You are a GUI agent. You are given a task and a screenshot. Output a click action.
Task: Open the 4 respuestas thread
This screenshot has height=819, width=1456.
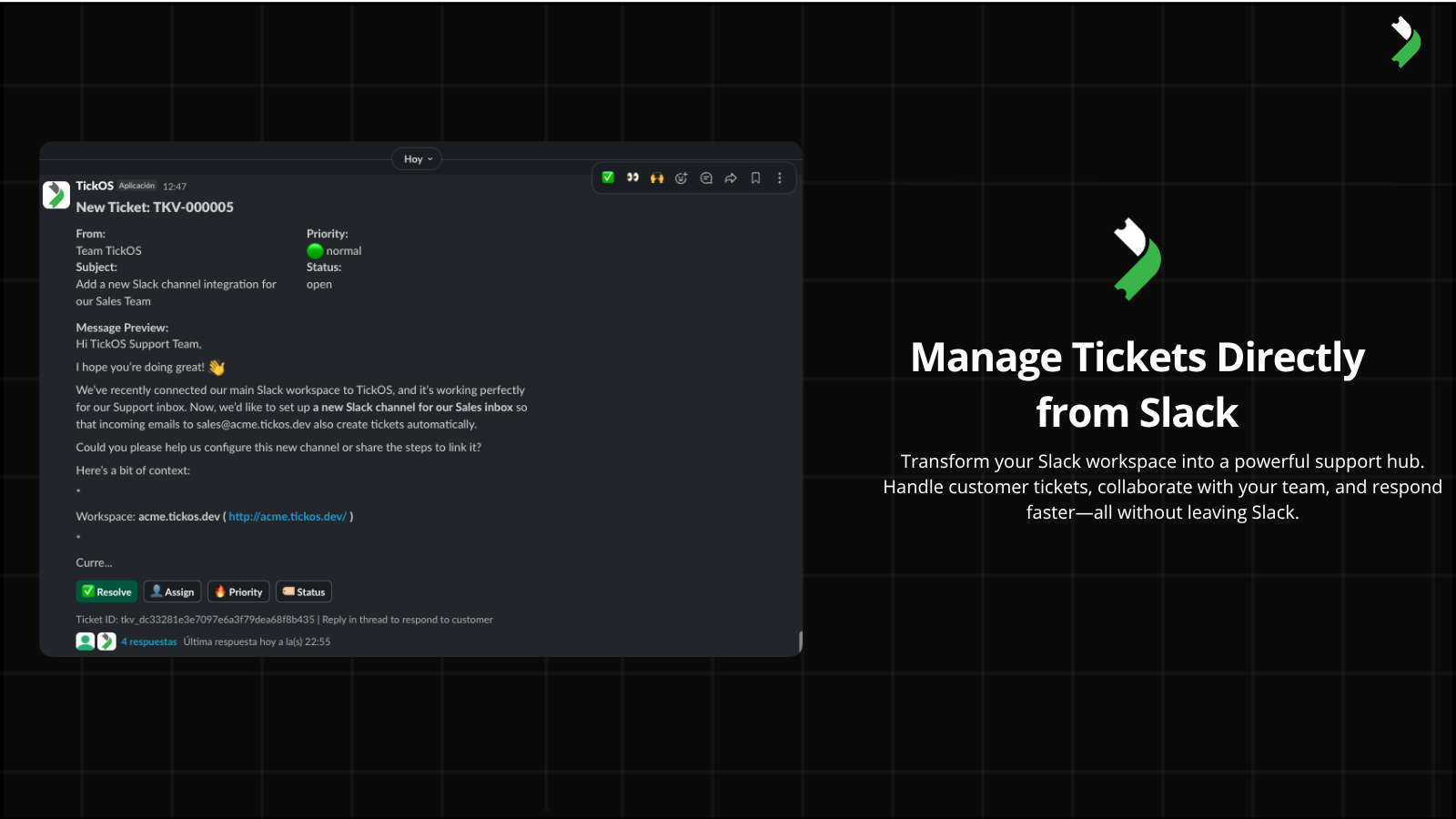click(149, 641)
